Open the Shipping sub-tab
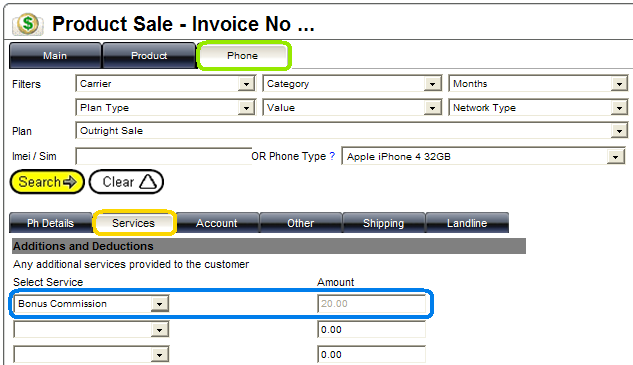Screen dimensions: 633x365 click(x=384, y=223)
